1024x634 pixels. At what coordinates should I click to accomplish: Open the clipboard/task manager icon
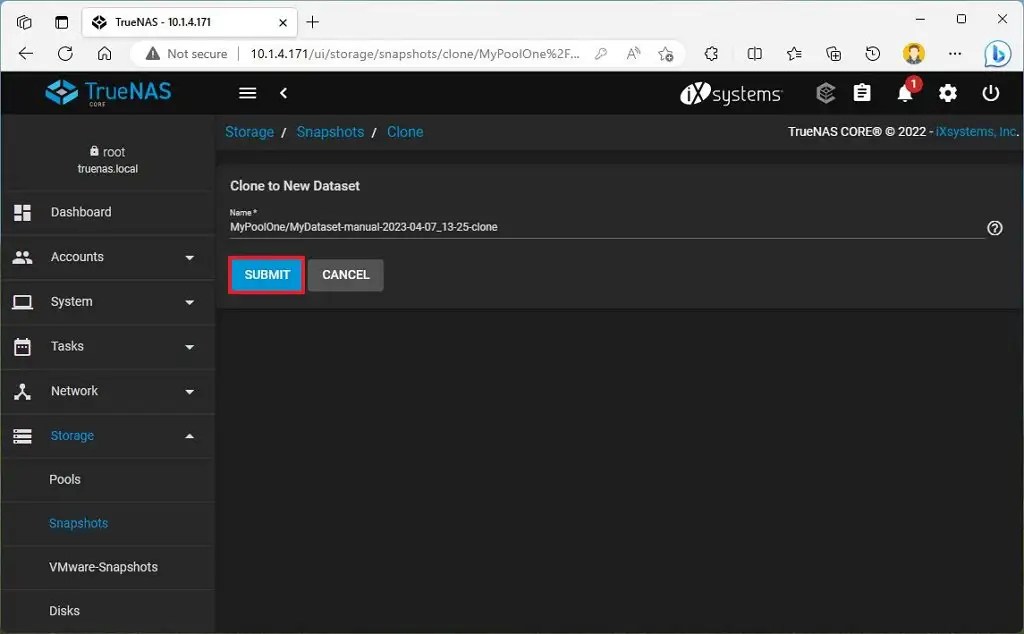(x=862, y=93)
